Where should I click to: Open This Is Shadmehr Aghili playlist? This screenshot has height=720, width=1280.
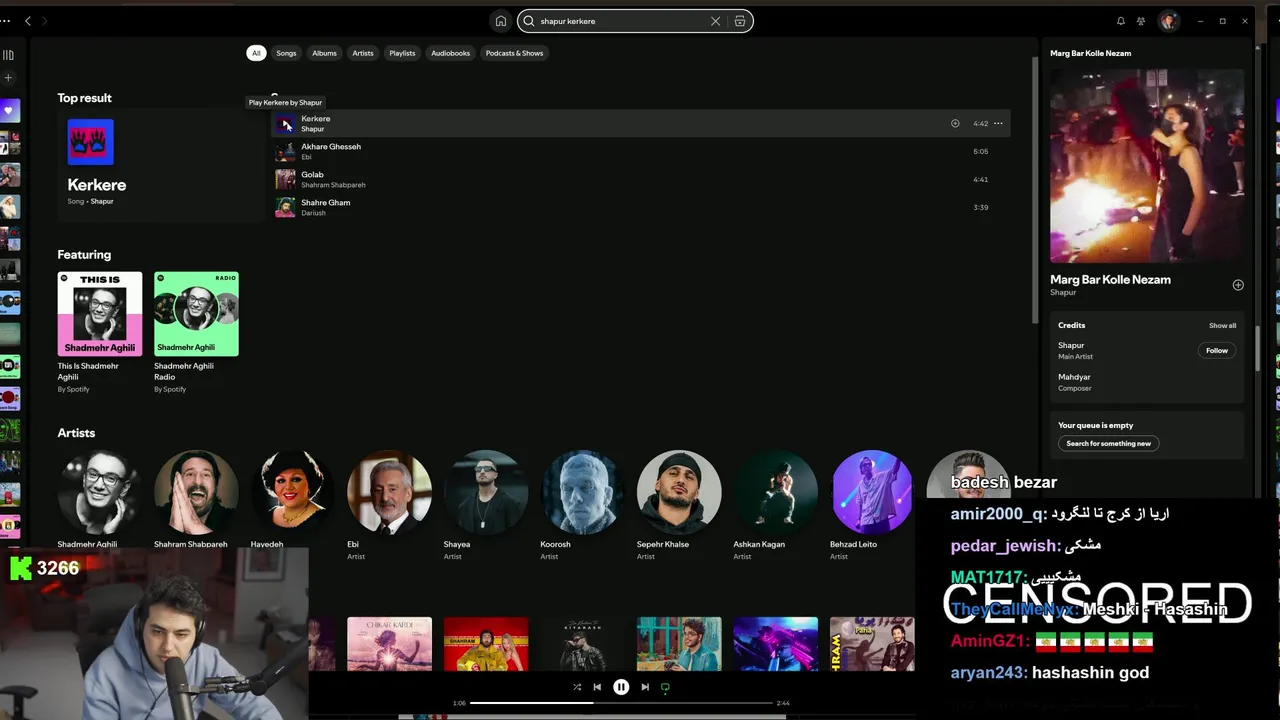click(100, 333)
